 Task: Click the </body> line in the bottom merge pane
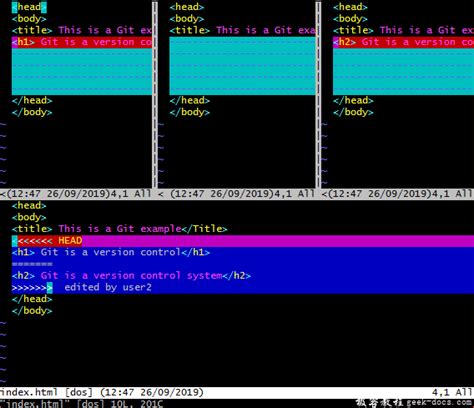coord(32,311)
